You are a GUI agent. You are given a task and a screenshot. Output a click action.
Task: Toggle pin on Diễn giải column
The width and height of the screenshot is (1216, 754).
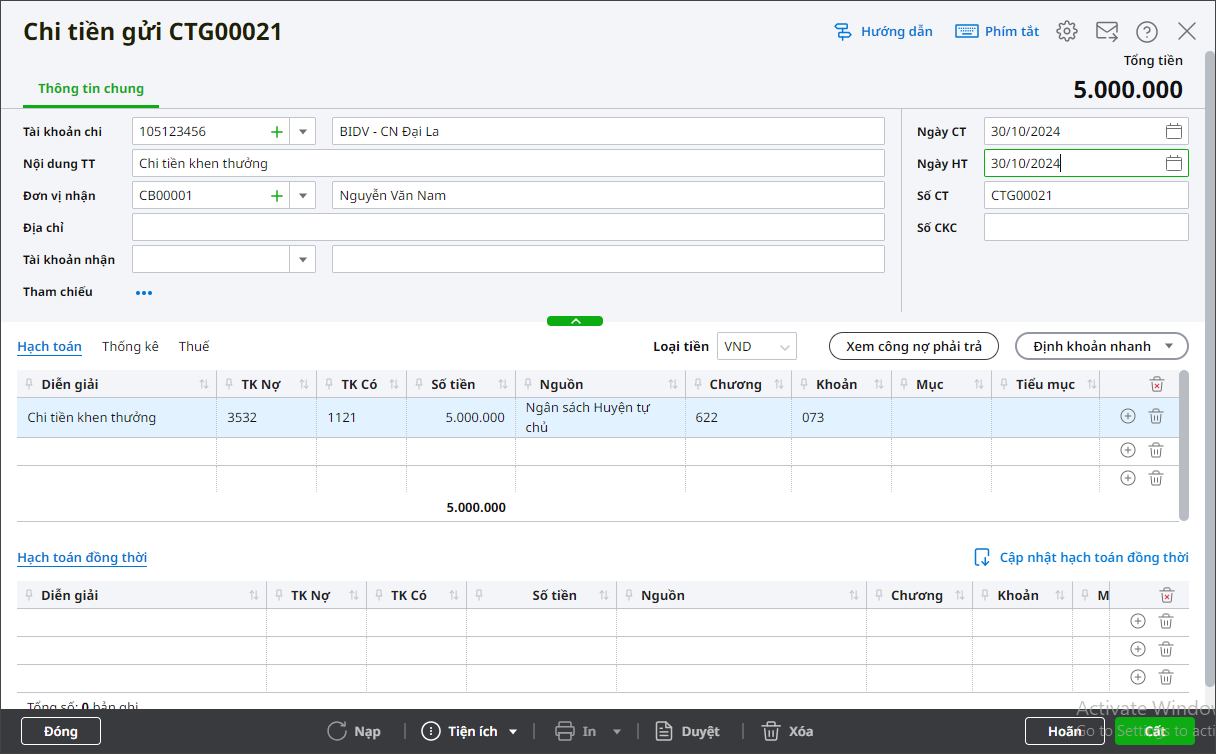click(29, 385)
